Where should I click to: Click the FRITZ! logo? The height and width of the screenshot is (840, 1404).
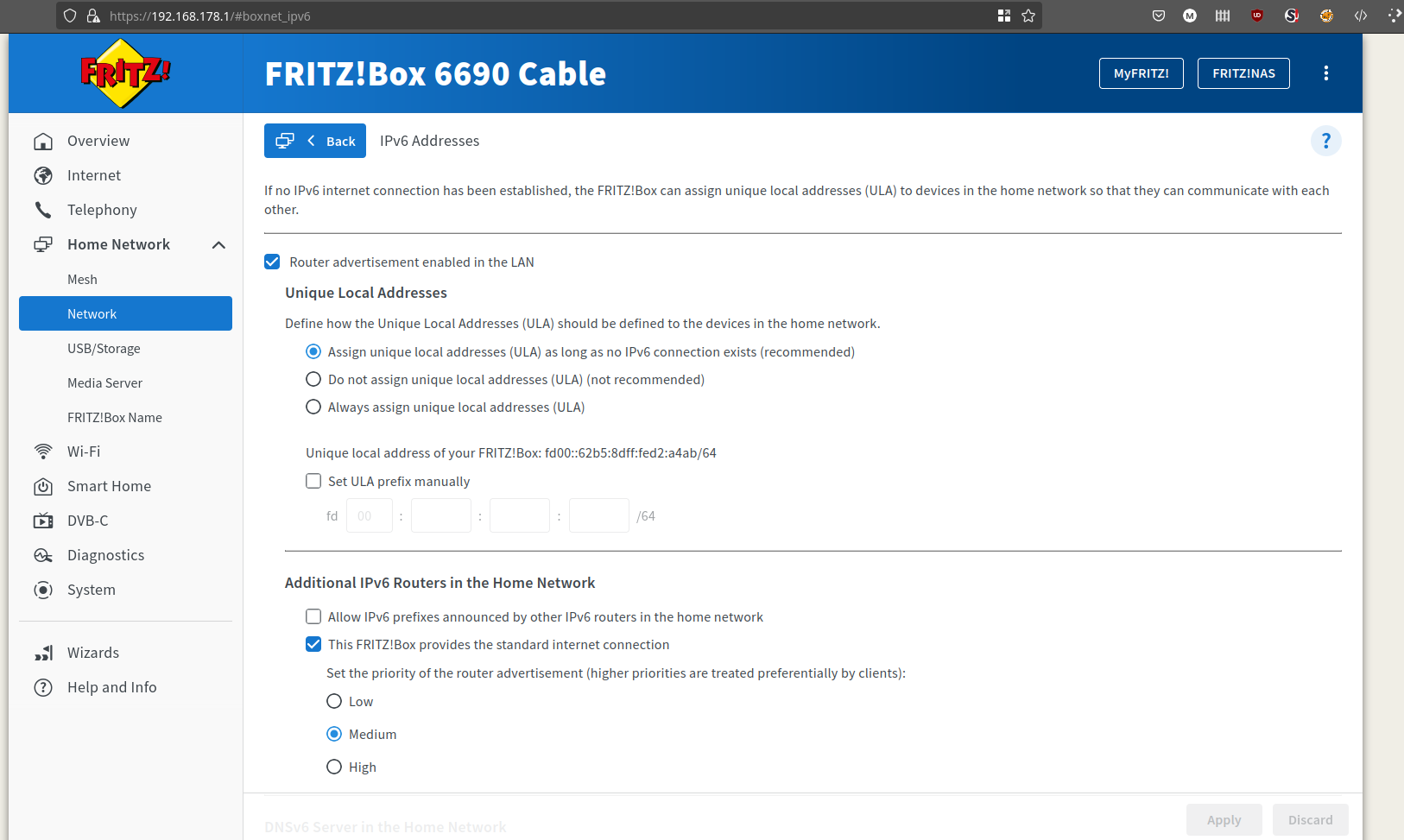(125, 73)
